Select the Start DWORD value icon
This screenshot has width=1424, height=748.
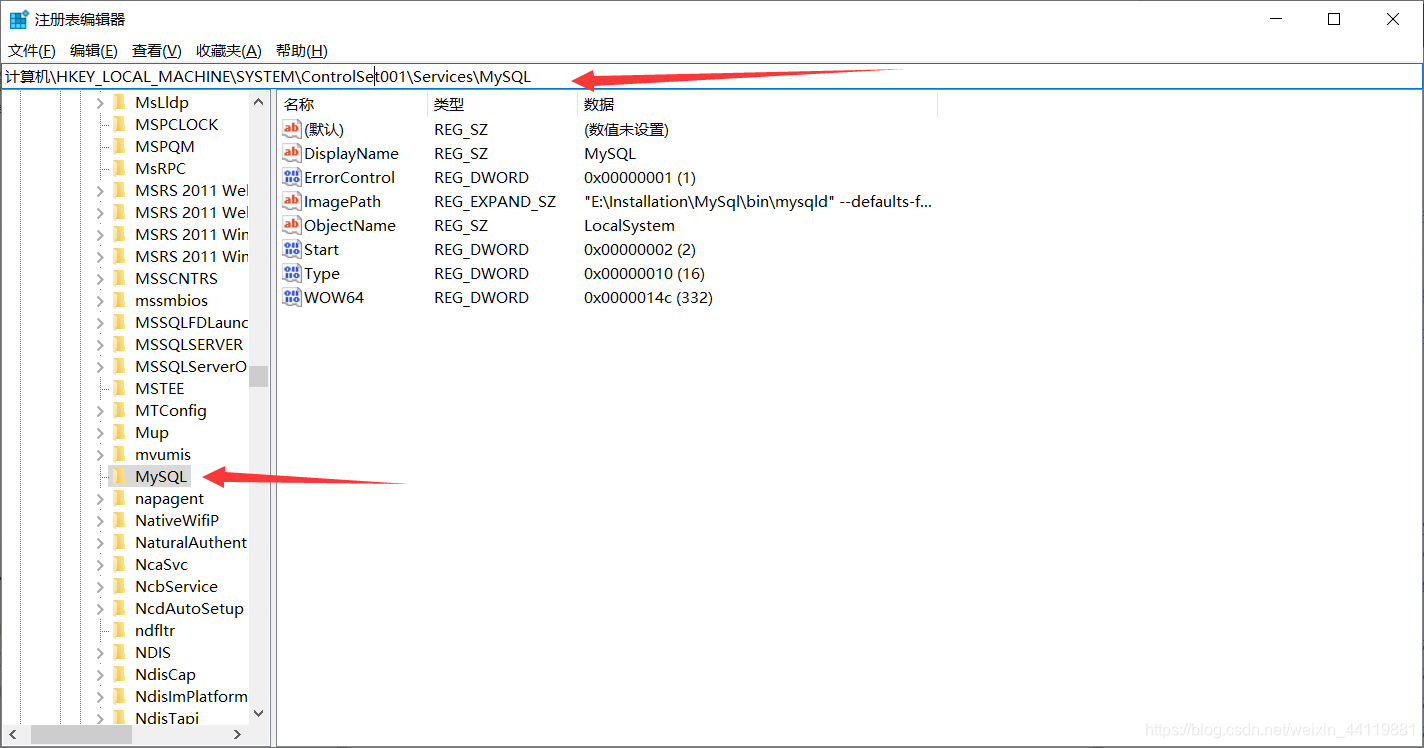point(292,249)
